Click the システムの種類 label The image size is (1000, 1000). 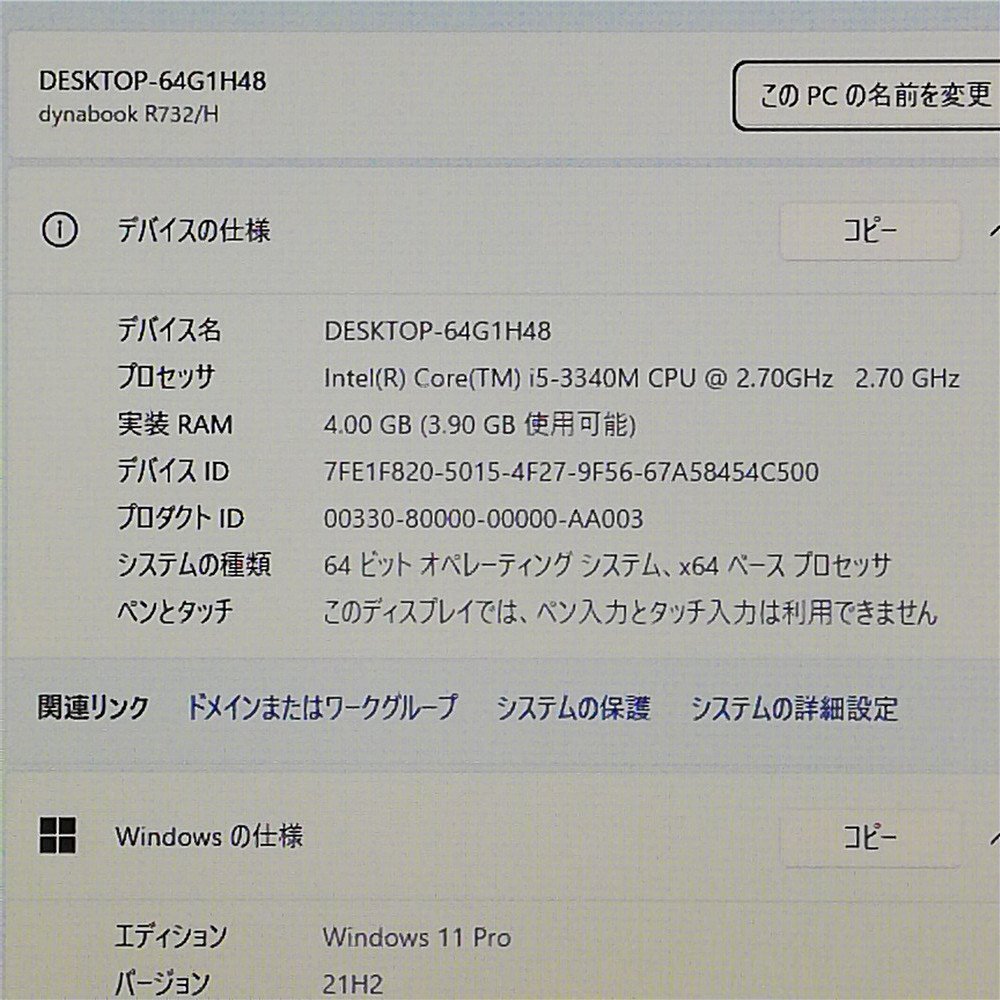194,565
